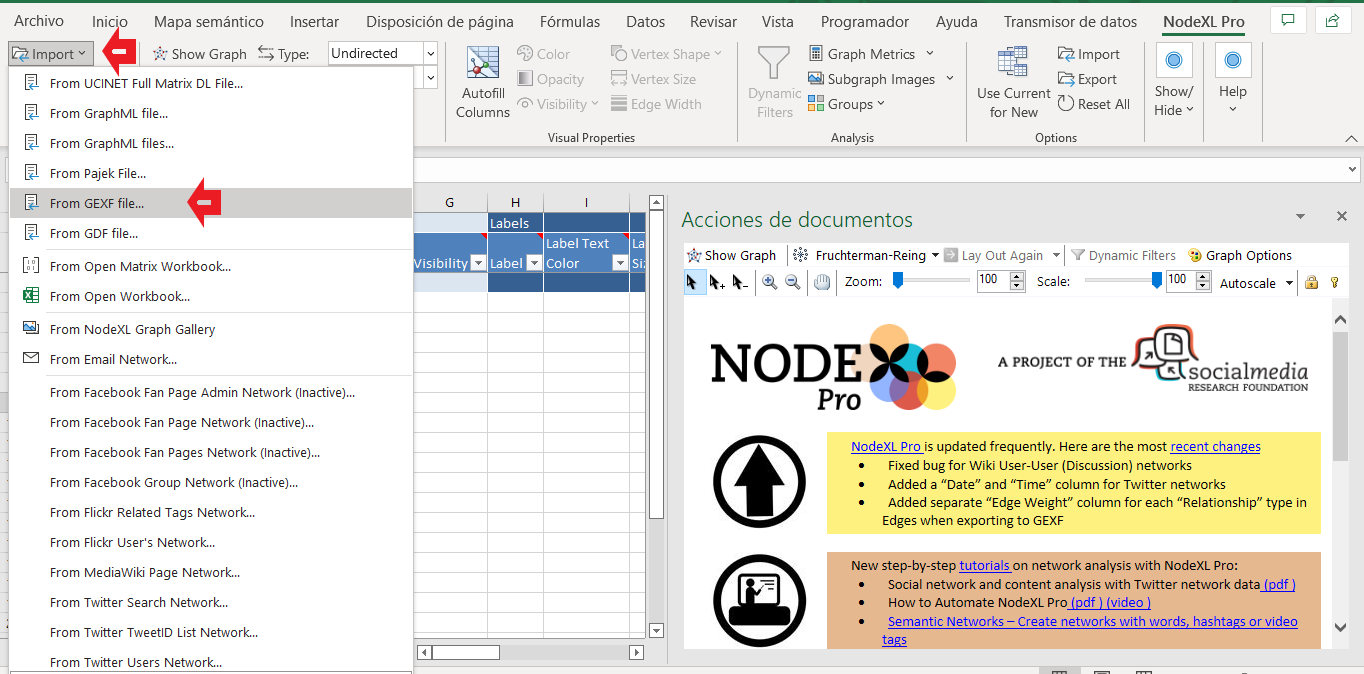Screen dimensions: 1364x674
Task: Click Reset All in Options group
Action: click(1093, 104)
